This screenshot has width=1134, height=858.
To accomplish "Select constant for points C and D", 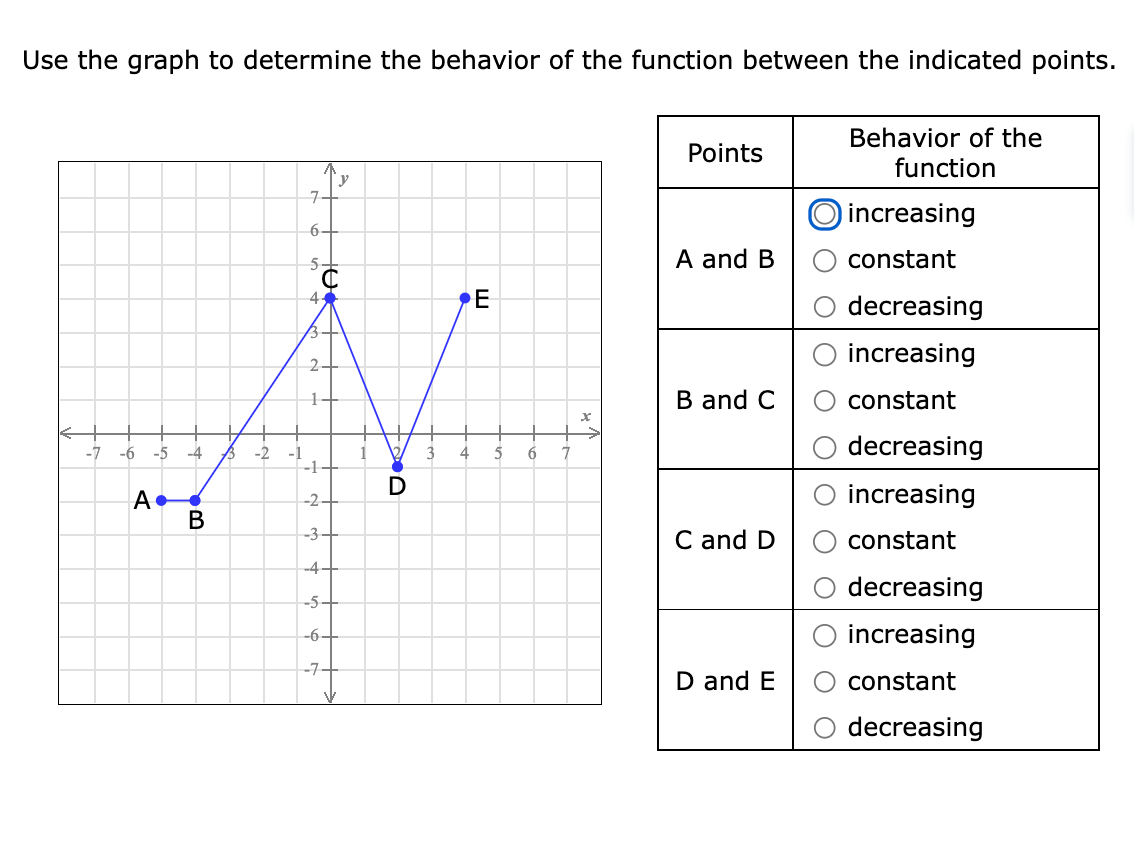I will tap(823, 540).
